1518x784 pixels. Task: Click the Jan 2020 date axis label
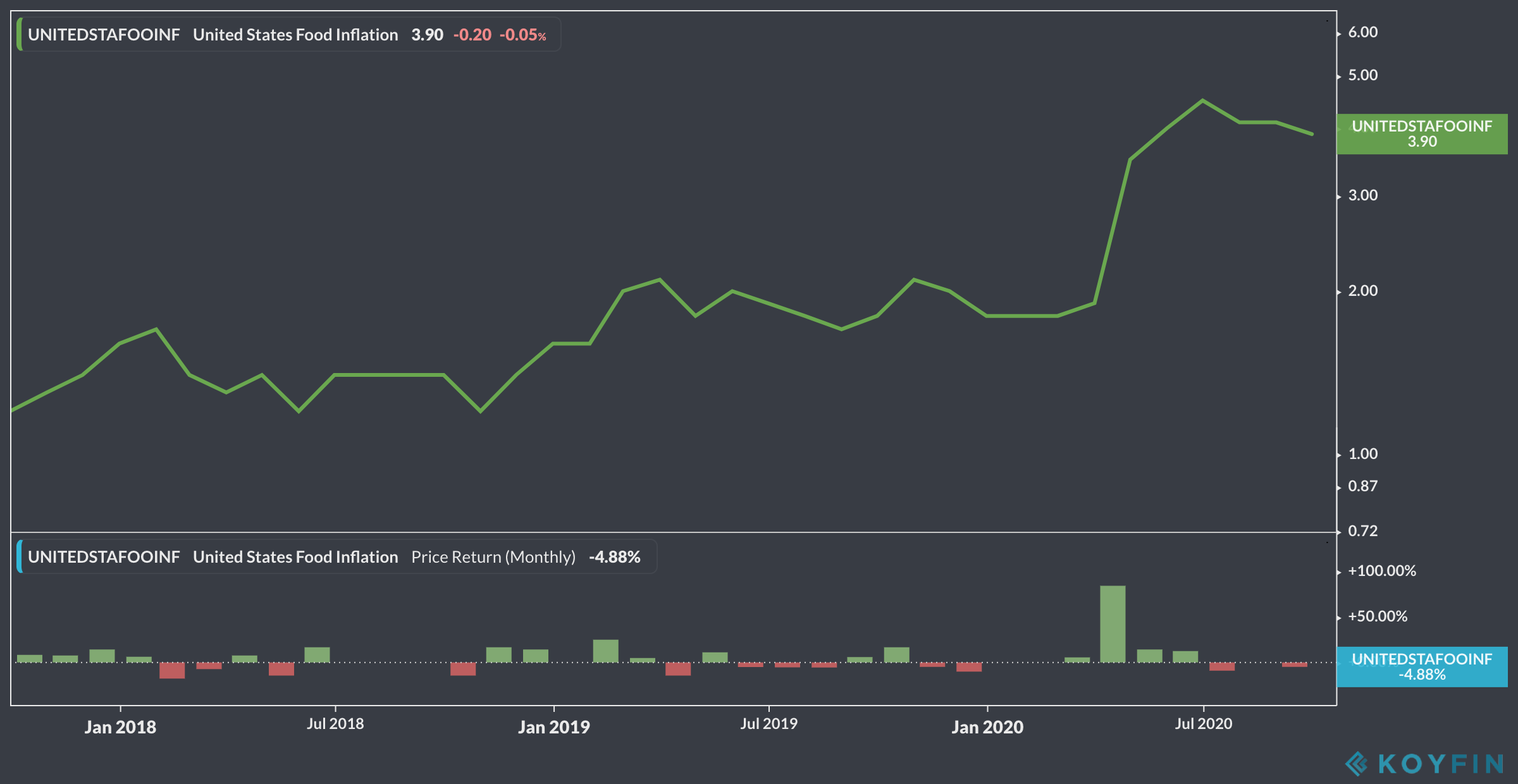pyautogui.click(x=987, y=727)
